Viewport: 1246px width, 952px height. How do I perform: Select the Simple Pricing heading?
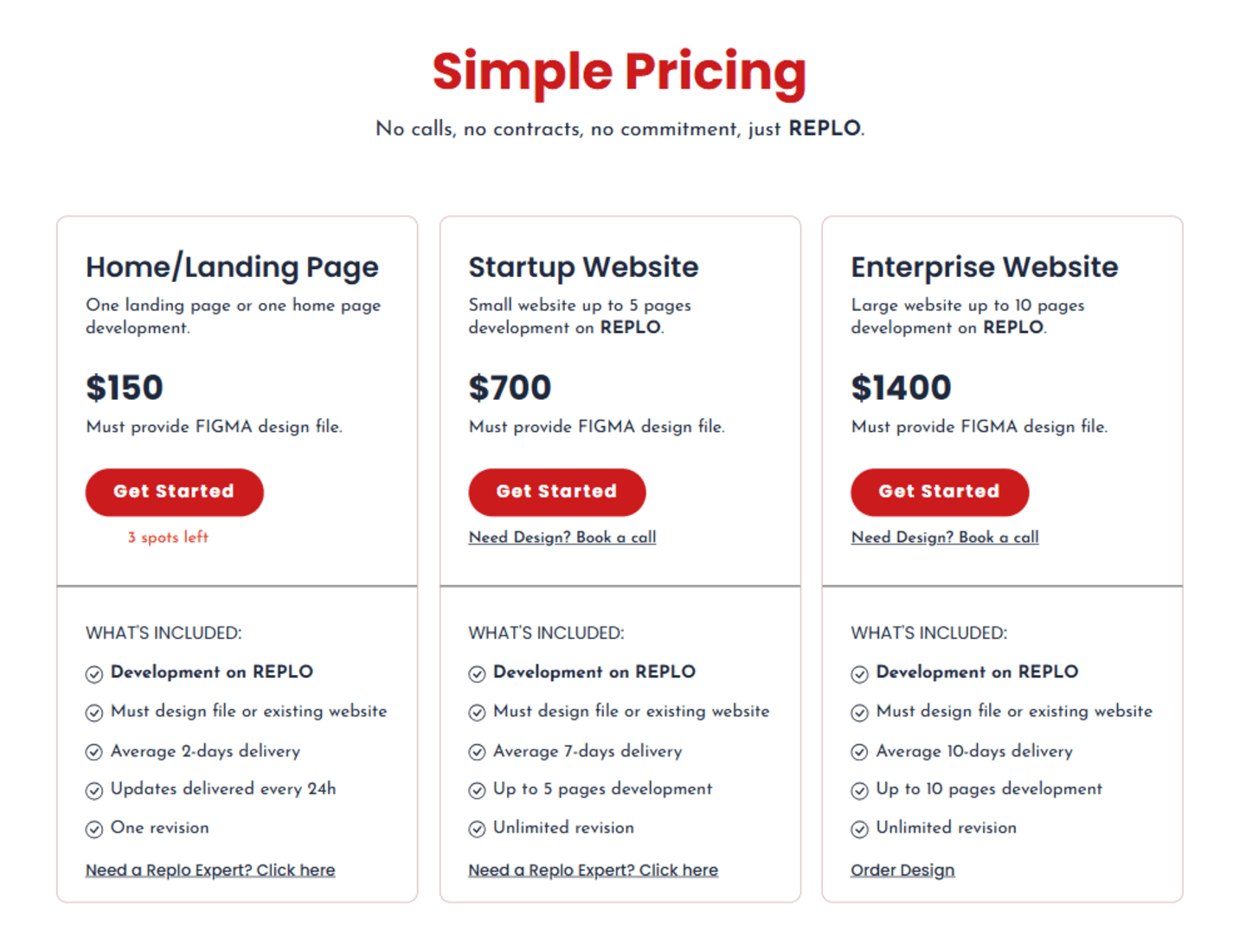pyautogui.click(x=620, y=71)
